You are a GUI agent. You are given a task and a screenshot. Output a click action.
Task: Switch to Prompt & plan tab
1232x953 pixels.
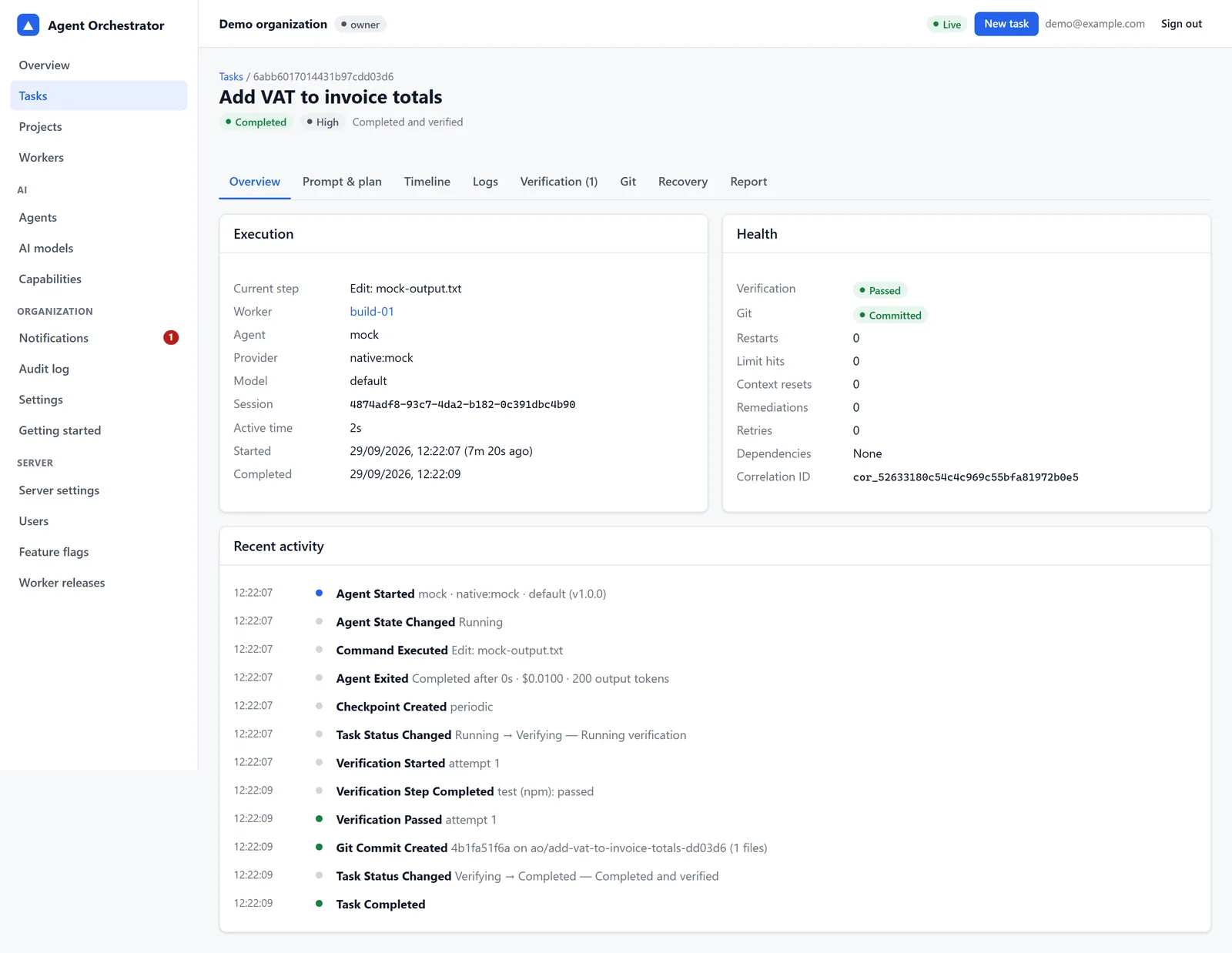(342, 182)
